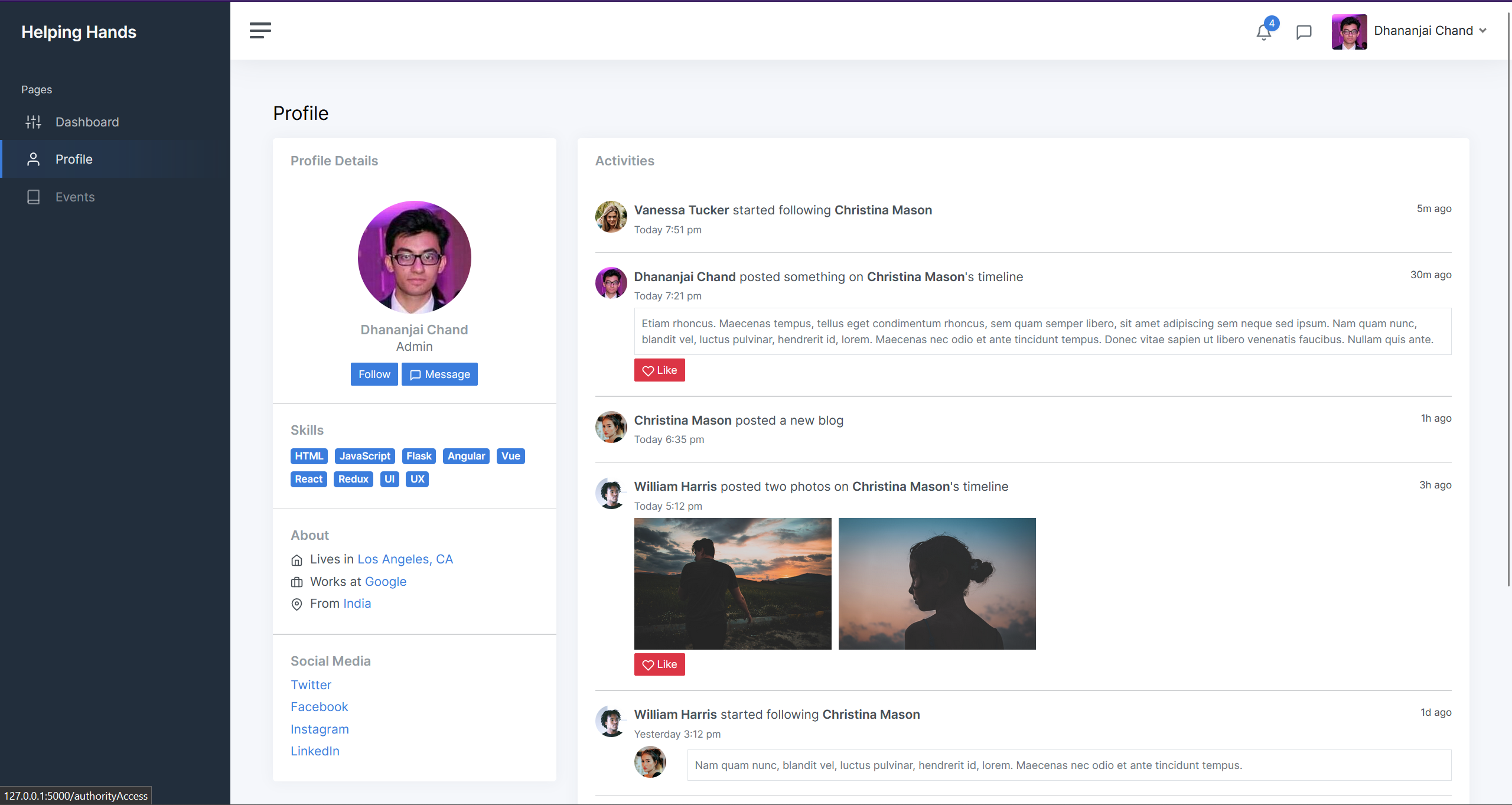
Task: Click the Events book icon in sidebar
Action: click(34, 197)
